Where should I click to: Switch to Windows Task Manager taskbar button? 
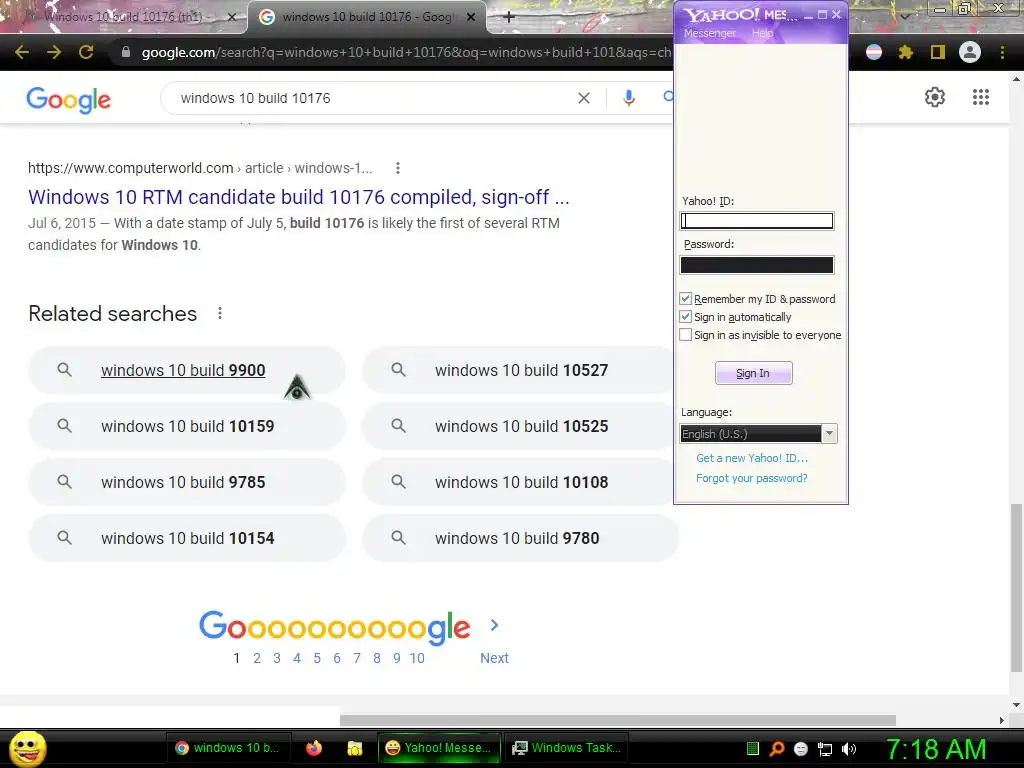coord(567,748)
